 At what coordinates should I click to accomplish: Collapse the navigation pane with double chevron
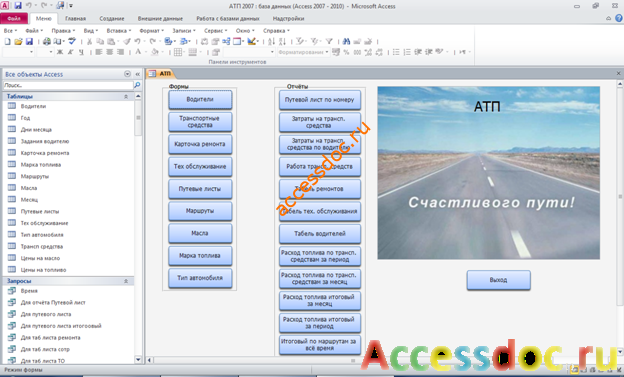point(138,74)
